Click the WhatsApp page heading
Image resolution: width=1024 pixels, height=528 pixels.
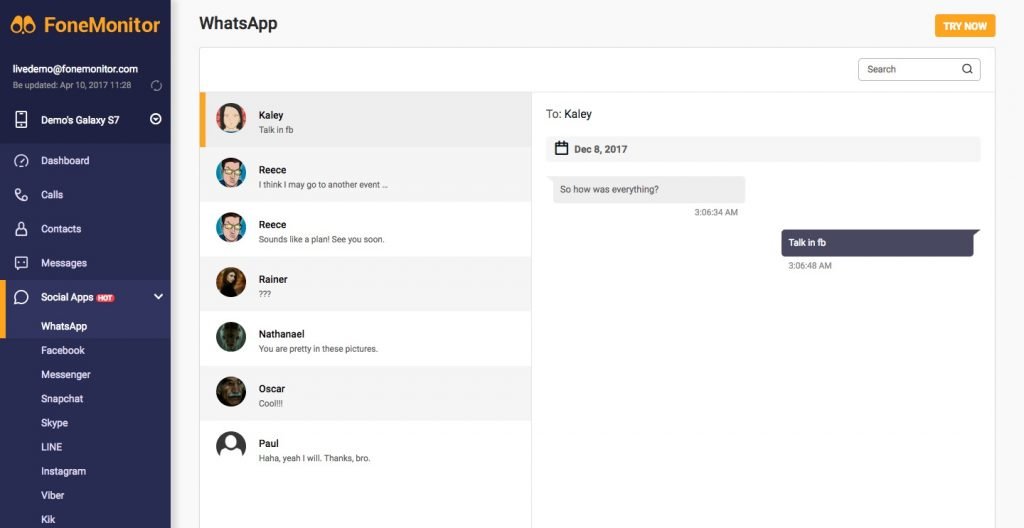238,24
